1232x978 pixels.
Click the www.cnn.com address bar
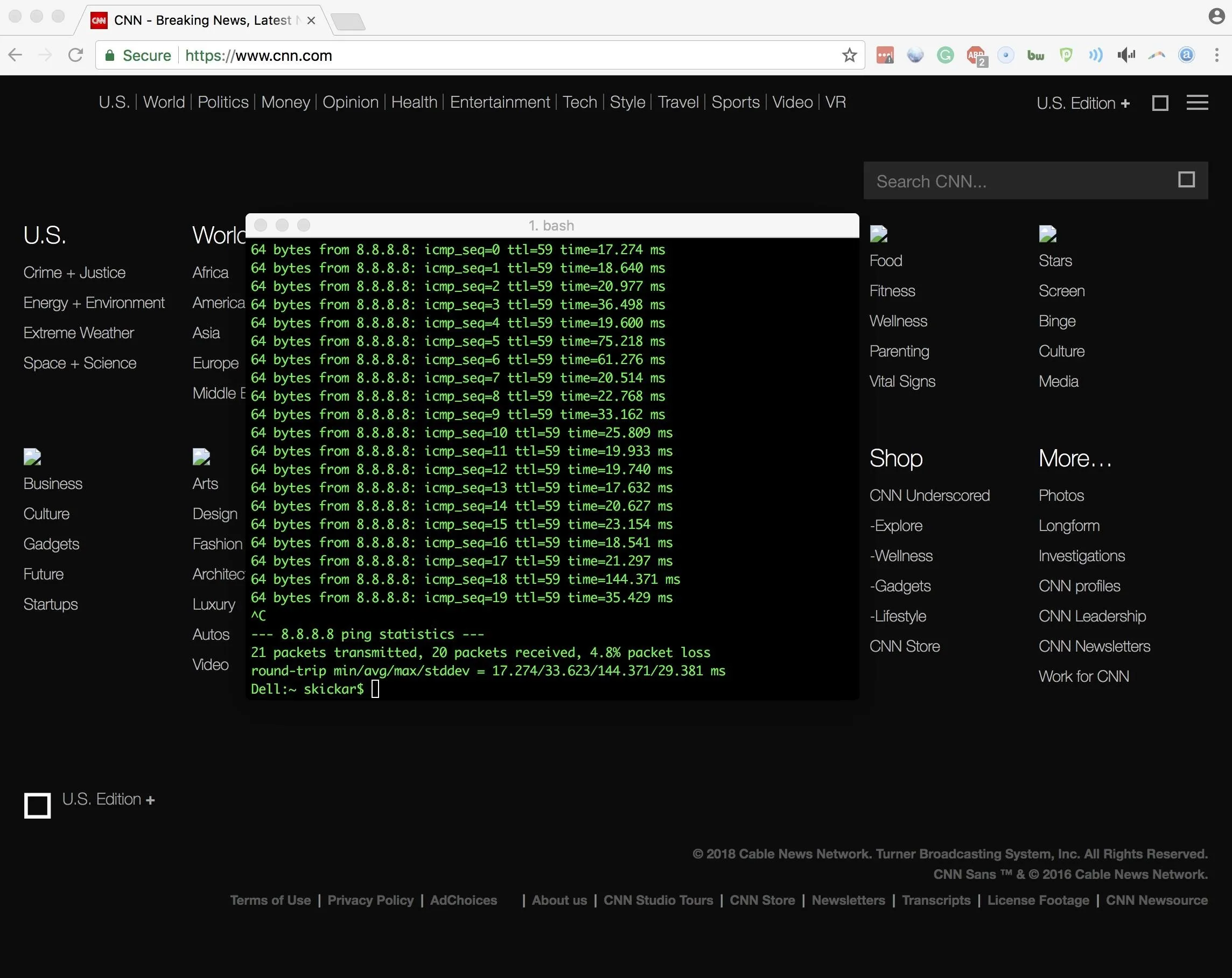pyautogui.click(x=480, y=55)
